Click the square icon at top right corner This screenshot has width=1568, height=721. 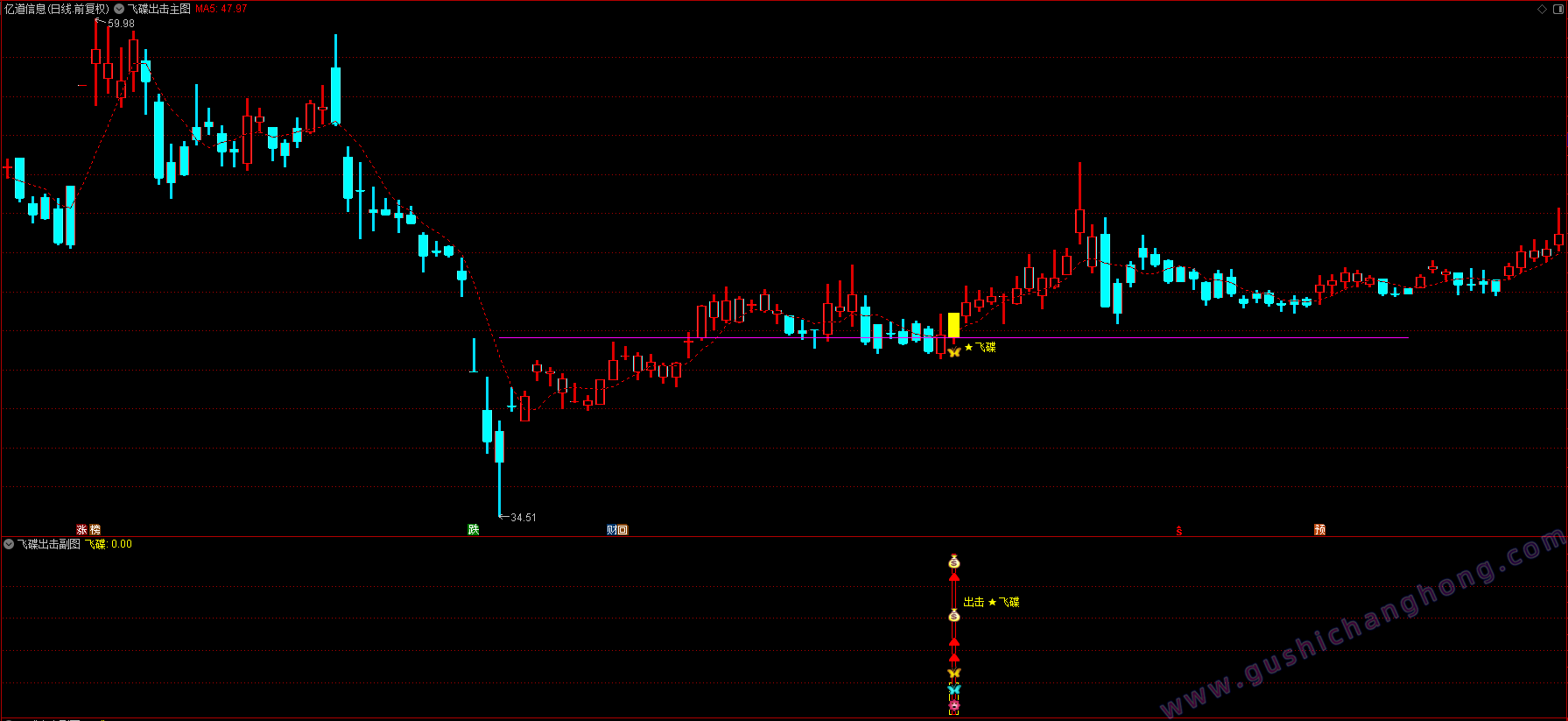[1557, 9]
